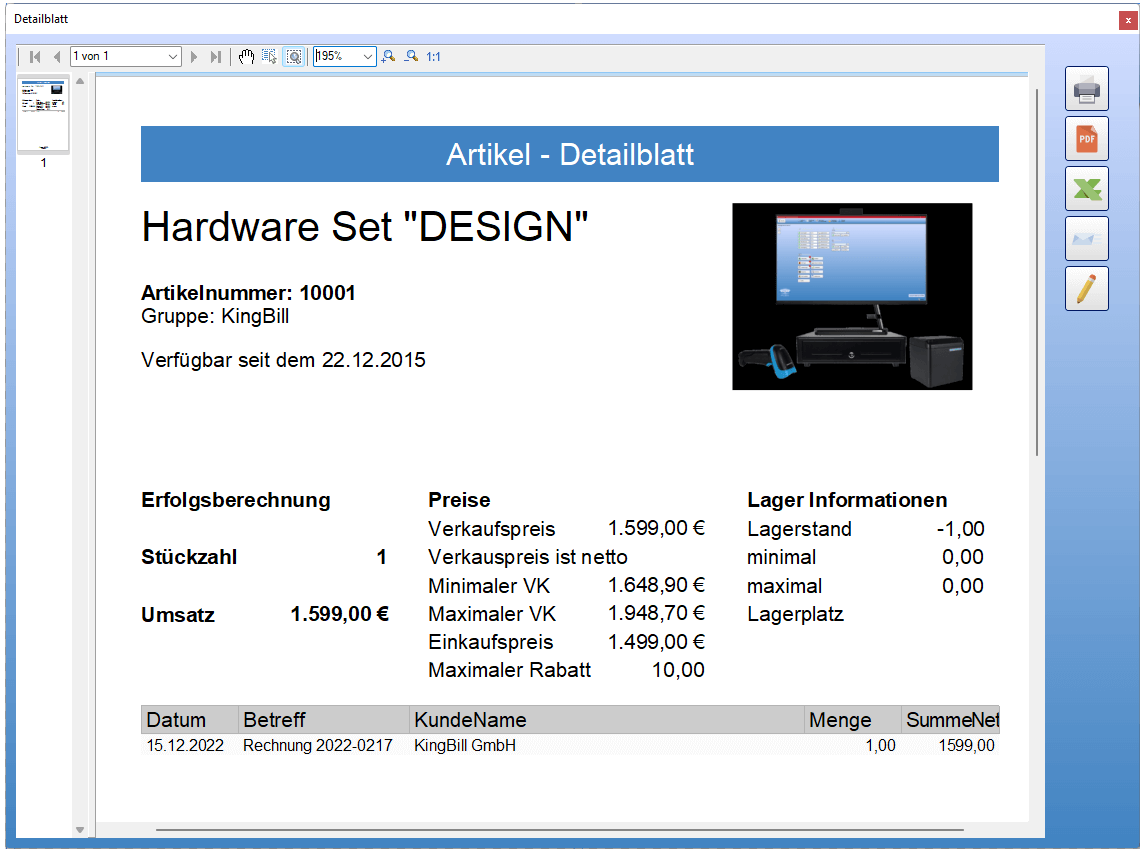Zoom in with the plus magnifier
The width and height of the screenshot is (1146, 853).
pyautogui.click(x=389, y=56)
